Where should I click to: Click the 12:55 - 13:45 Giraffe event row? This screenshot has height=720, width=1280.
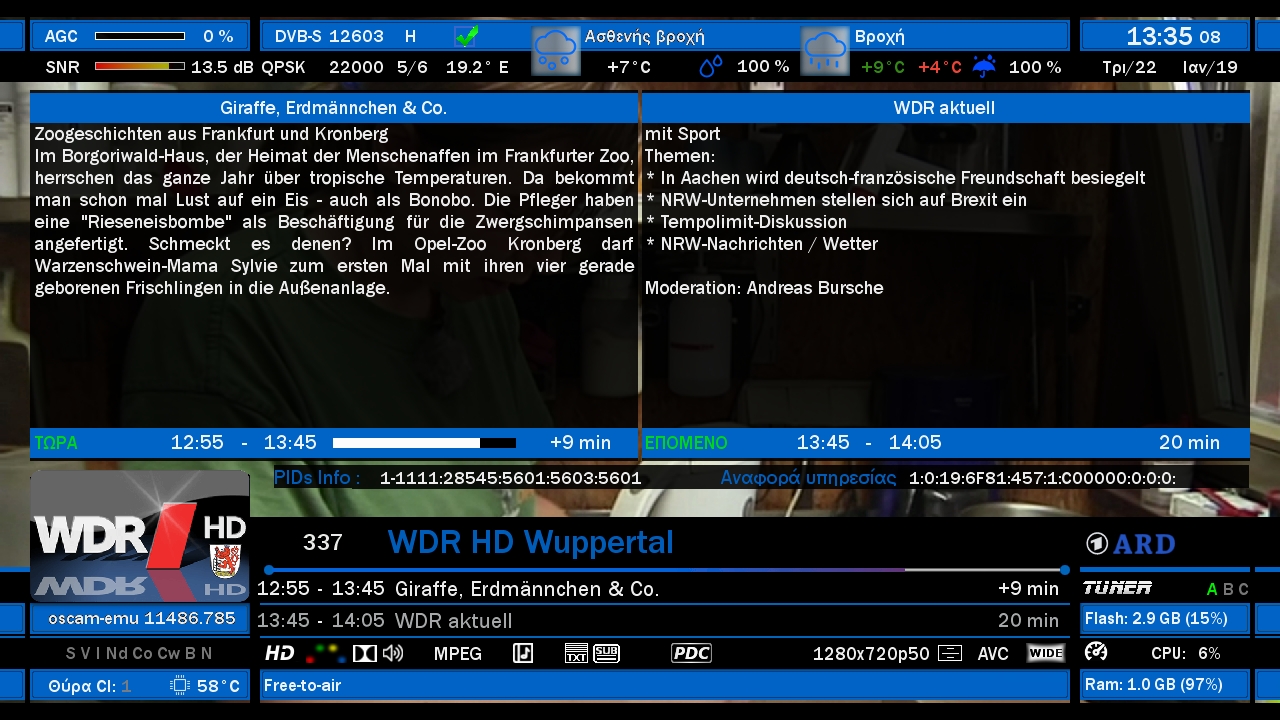click(x=658, y=589)
